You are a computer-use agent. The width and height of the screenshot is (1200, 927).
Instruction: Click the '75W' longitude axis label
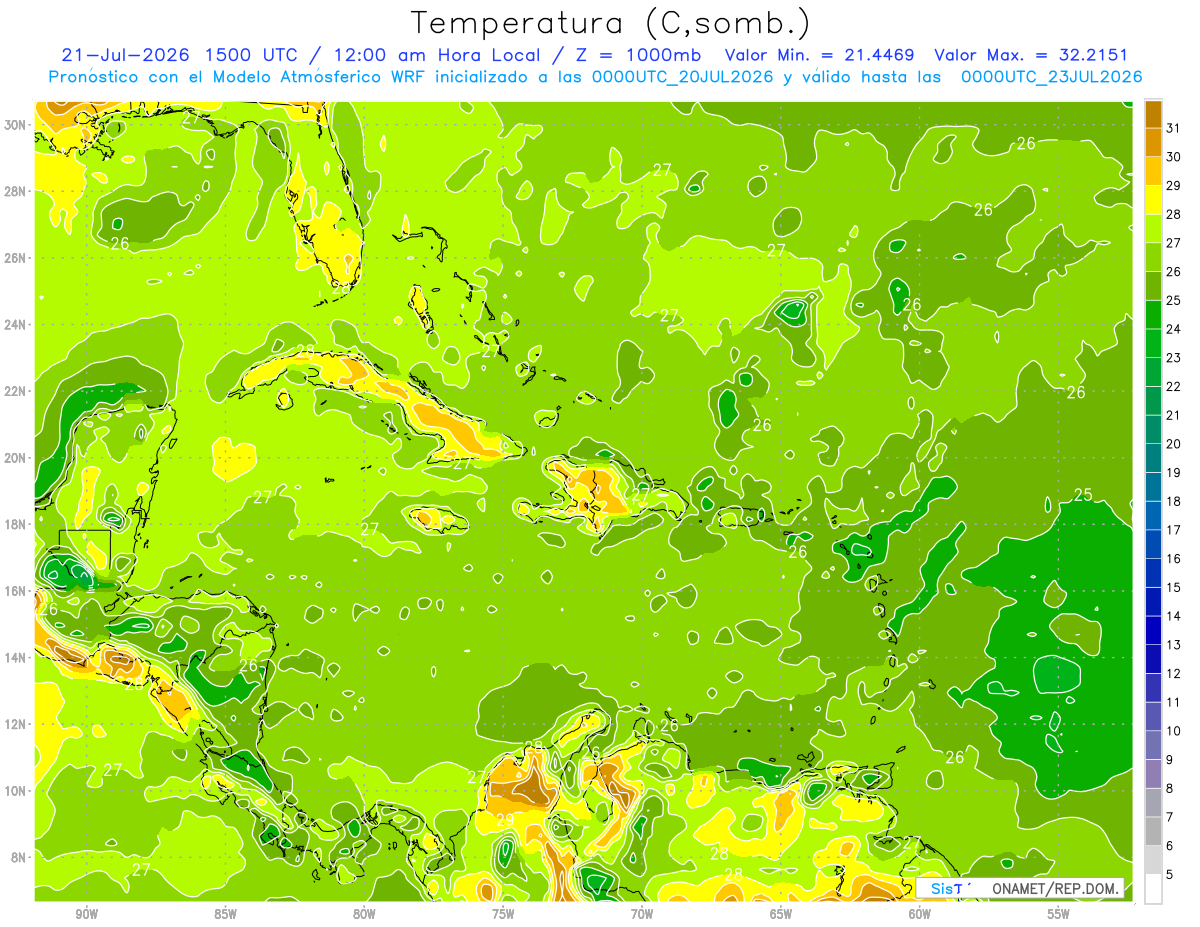click(503, 914)
